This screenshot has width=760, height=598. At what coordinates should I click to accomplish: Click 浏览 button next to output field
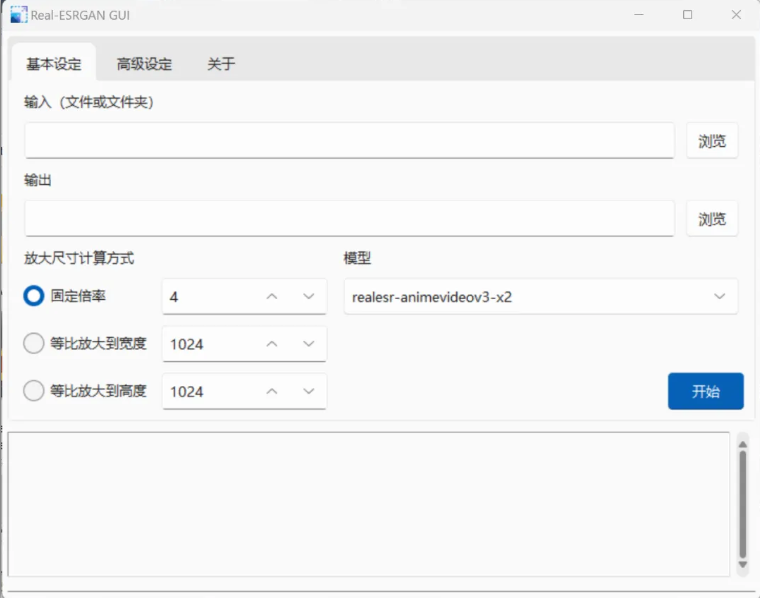click(712, 219)
